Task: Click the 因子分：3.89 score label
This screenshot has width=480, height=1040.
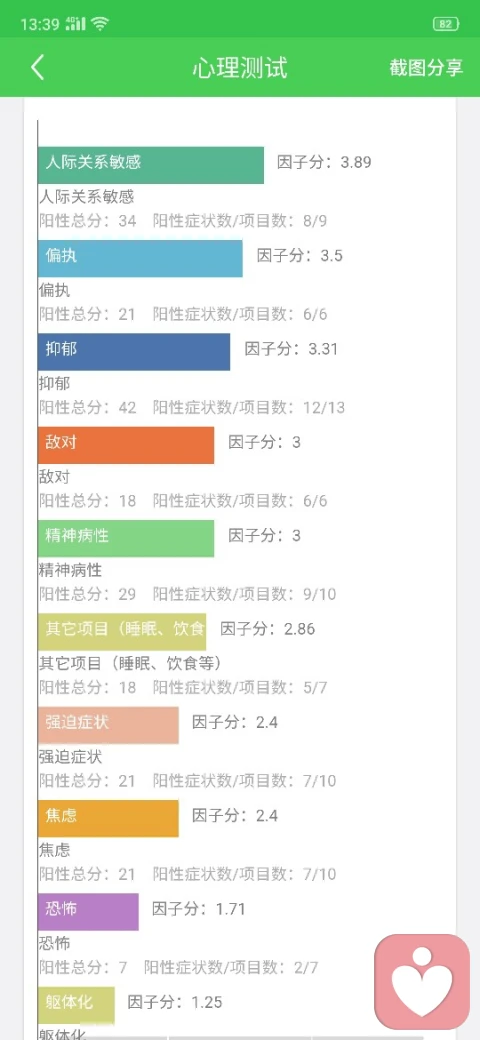Action: tap(324, 162)
